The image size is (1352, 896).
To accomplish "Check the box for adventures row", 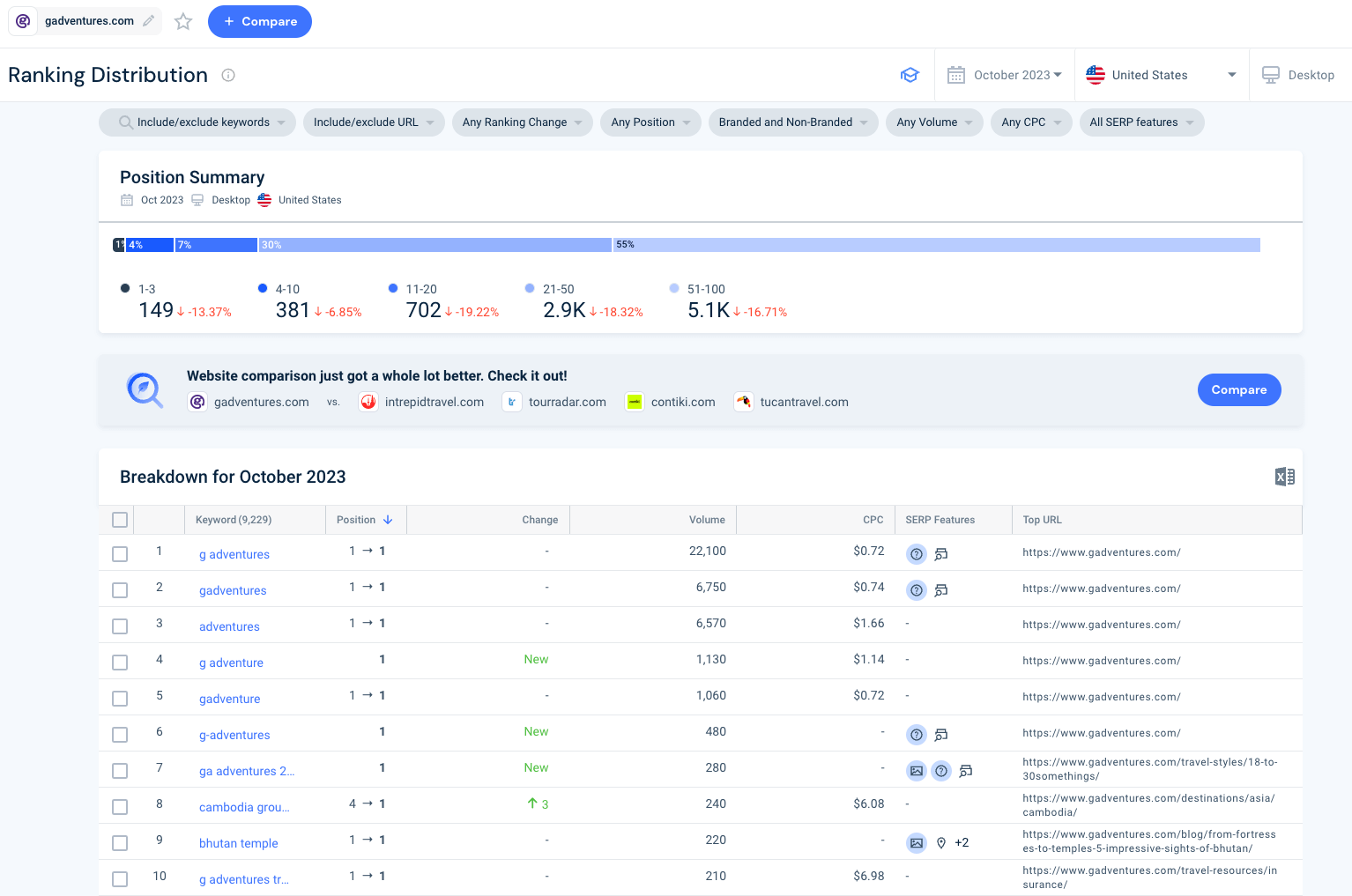I will 120,626.
